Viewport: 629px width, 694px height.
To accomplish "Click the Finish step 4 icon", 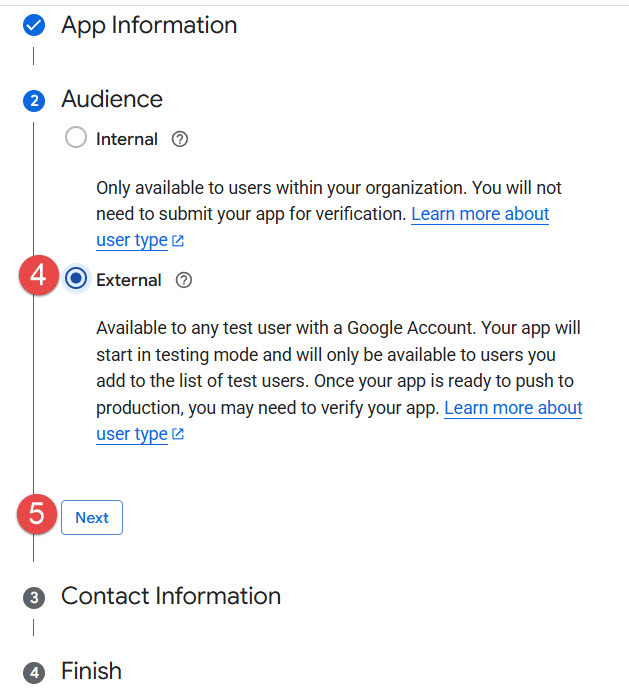I will click(x=34, y=672).
